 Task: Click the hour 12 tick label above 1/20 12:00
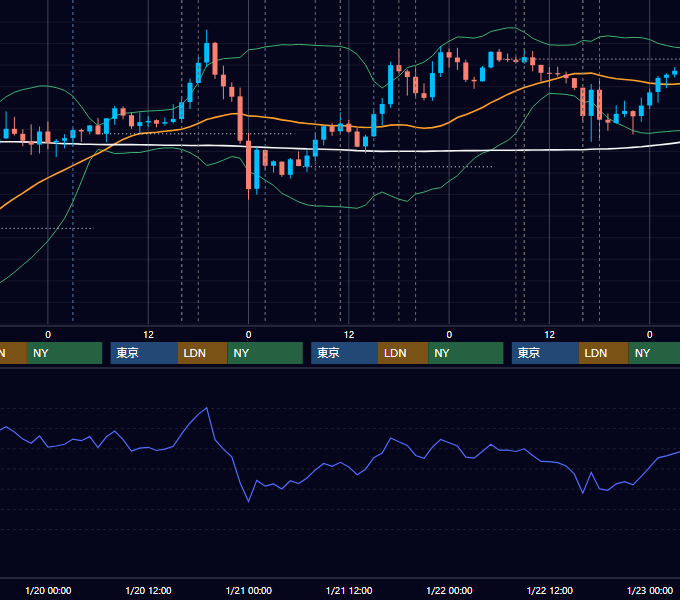pos(148,335)
